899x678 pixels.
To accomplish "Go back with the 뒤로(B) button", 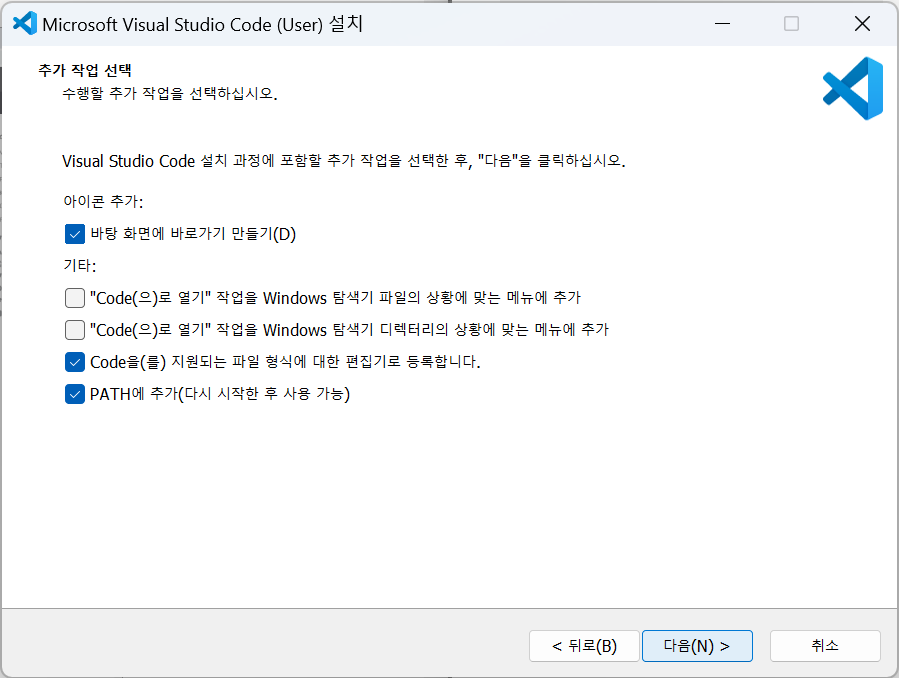I will tap(584, 646).
